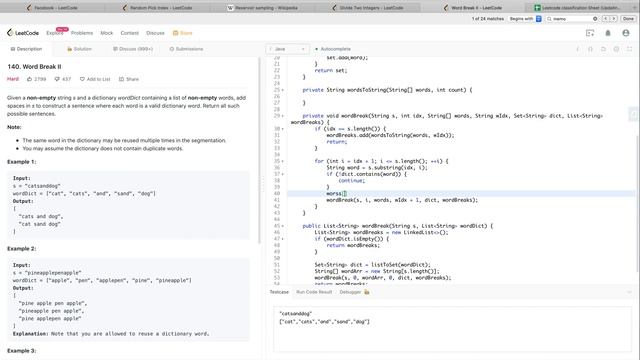Open the Submissions tab
Screen dimensions: 640x360
186,49
